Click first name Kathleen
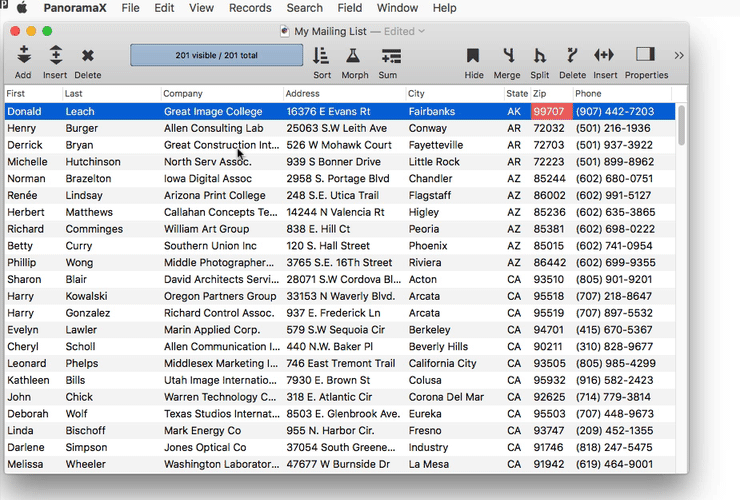The image size is (740, 500). coord(28,380)
